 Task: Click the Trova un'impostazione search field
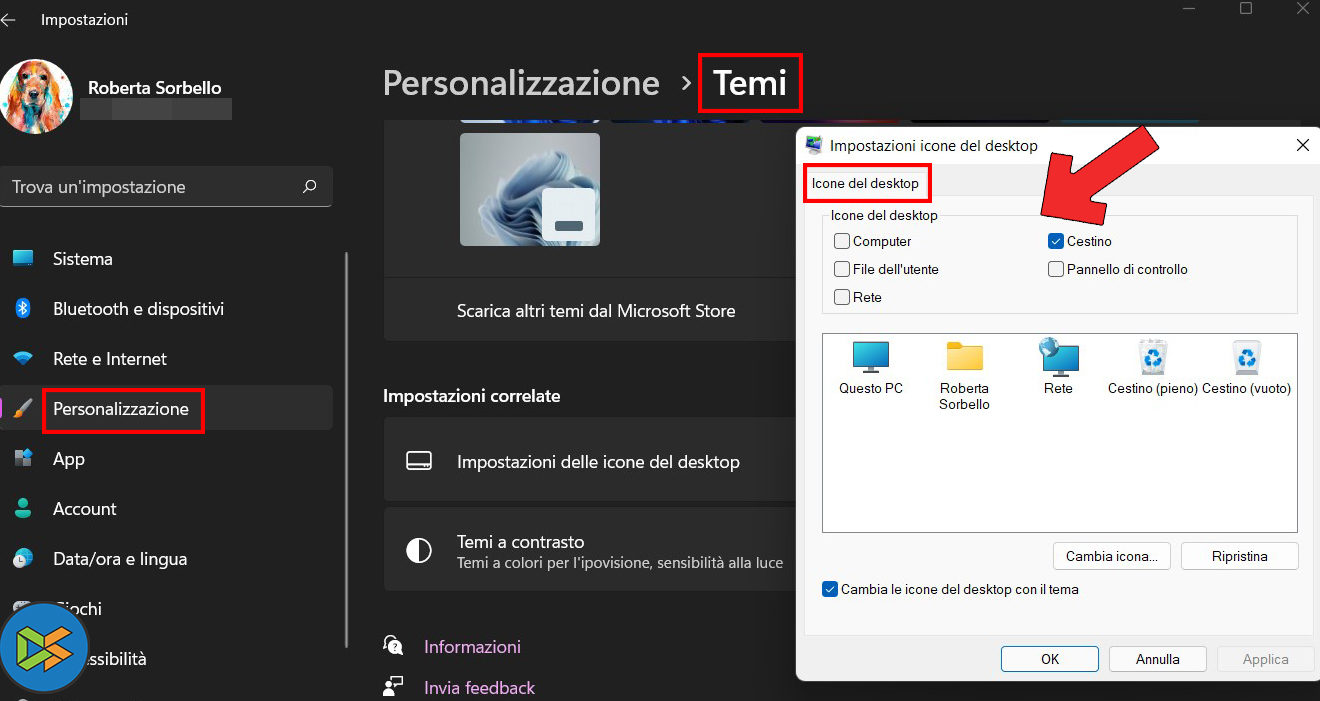coord(166,187)
